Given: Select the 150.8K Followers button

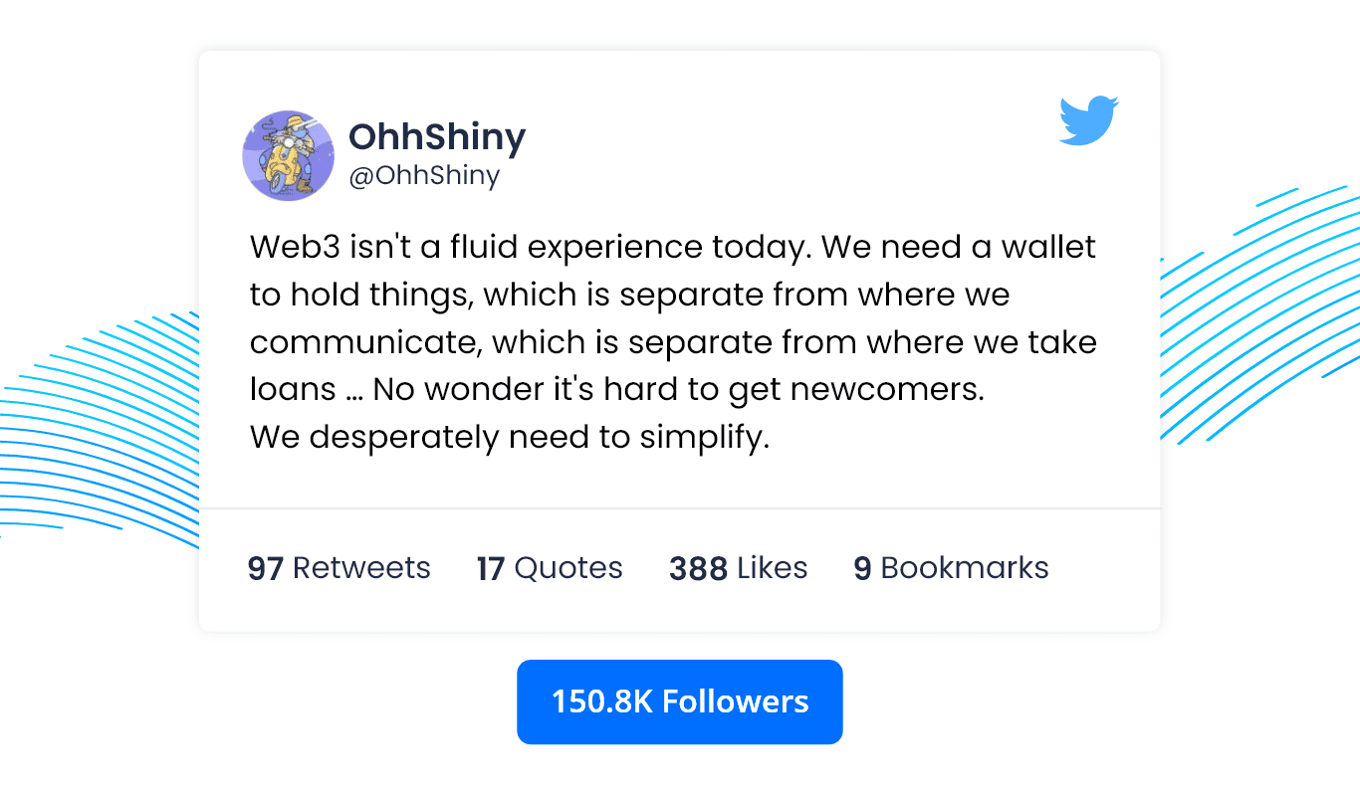Looking at the screenshot, I should (680, 702).
